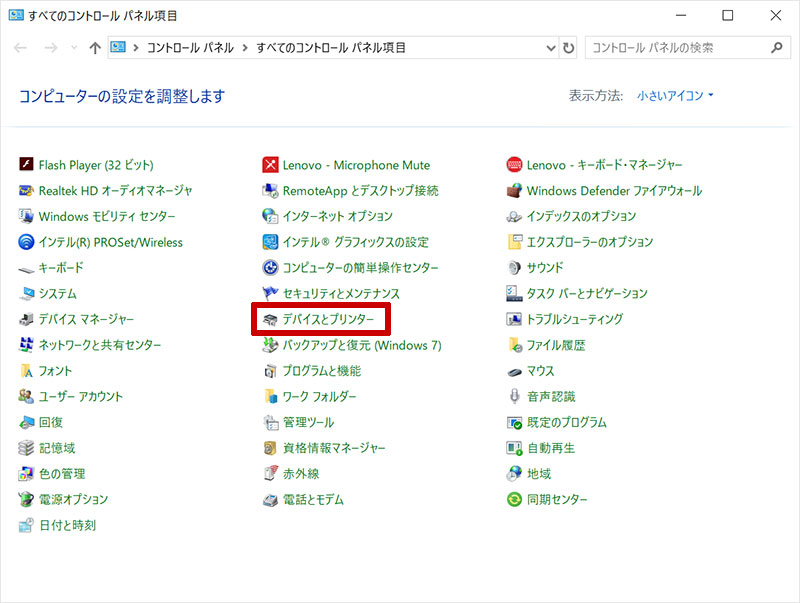This screenshot has width=800, height=603.
Task: Click the ファイル履歴 icon
Action: coord(514,345)
